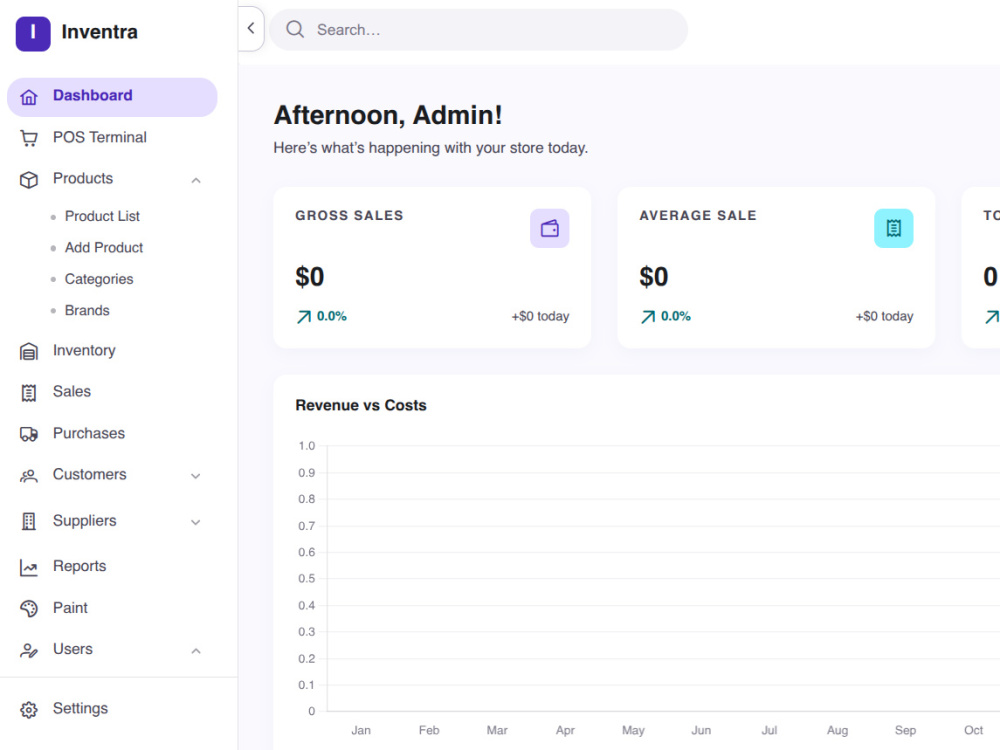This screenshot has width=1000, height=750.
Task: Click the POS Terminal cart icon
Action: [29, 138]
